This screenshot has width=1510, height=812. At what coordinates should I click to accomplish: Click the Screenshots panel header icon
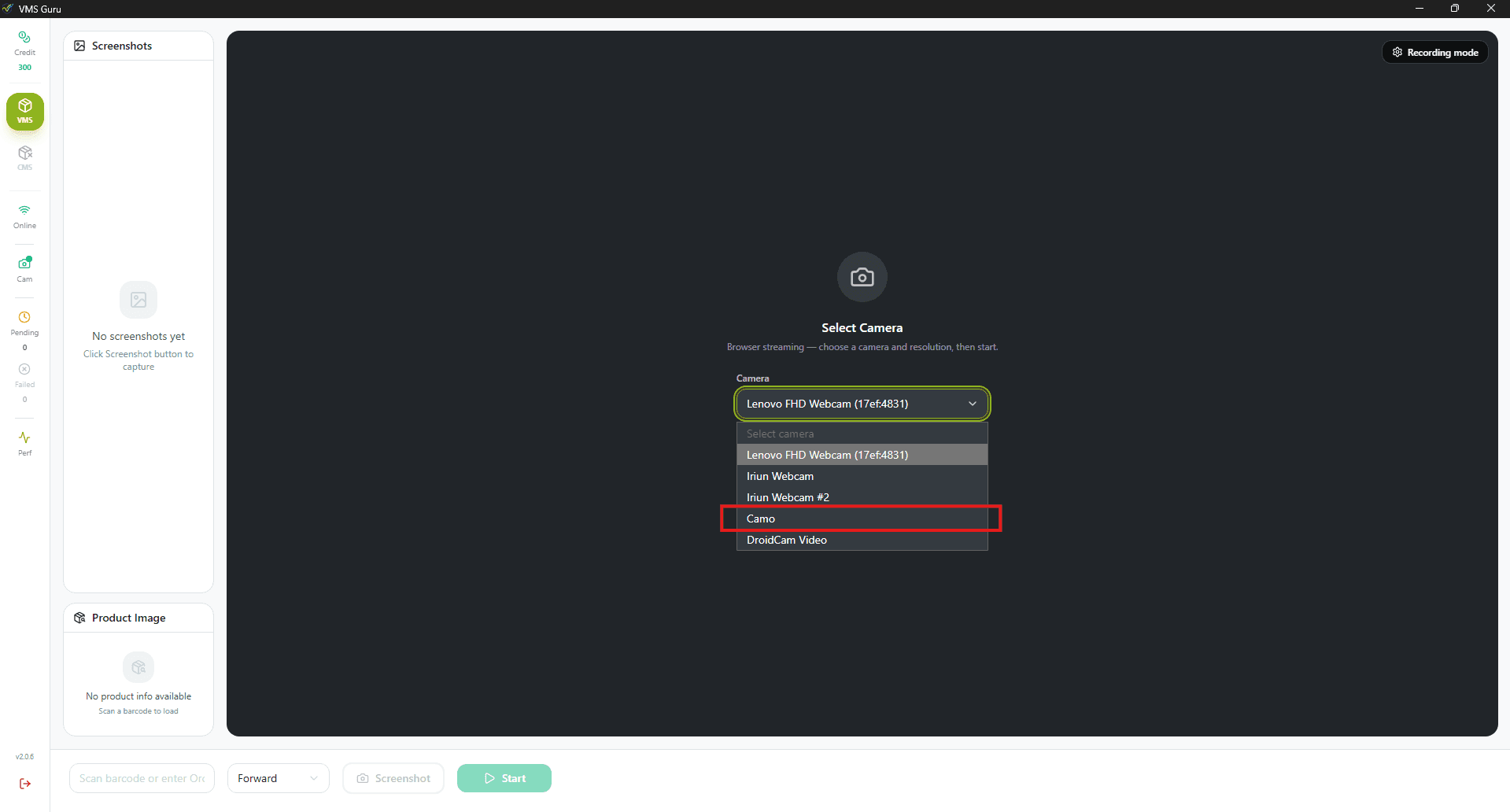point(79,46)
